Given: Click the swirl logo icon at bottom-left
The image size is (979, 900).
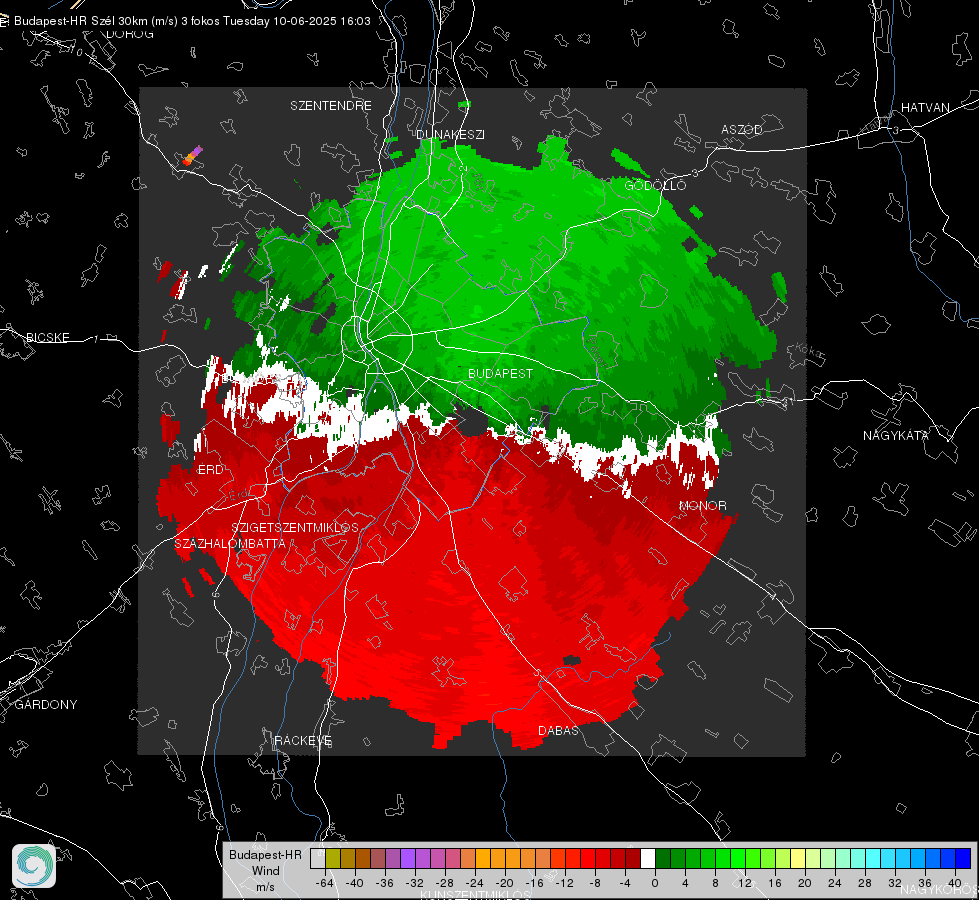Looking at the screenshot, I should [x=34, y=866].
